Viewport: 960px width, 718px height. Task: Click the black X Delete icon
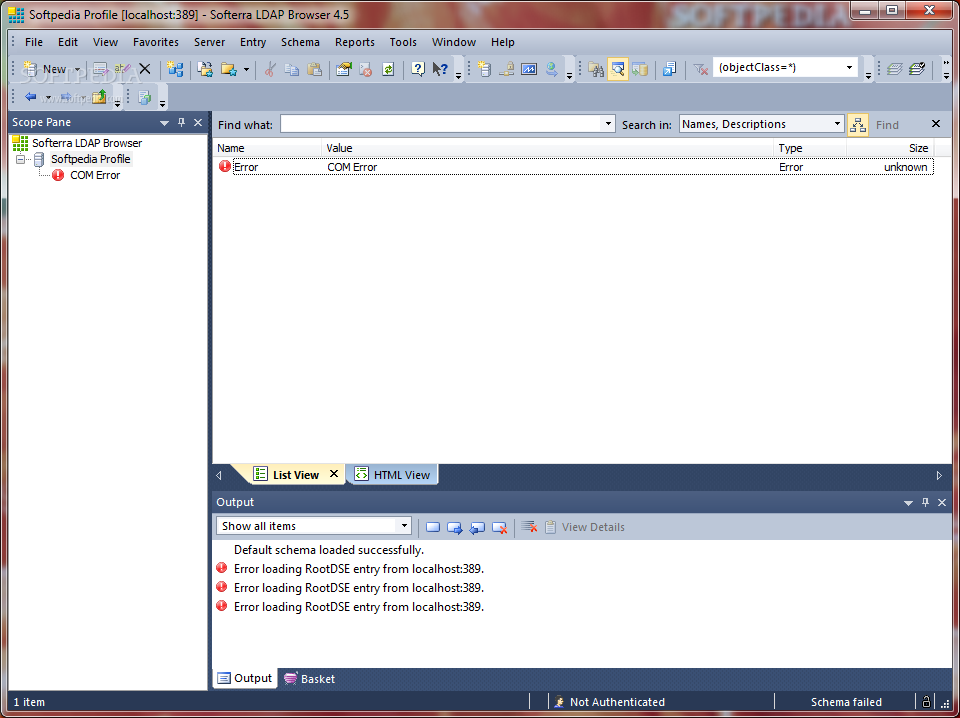(144, 69)
